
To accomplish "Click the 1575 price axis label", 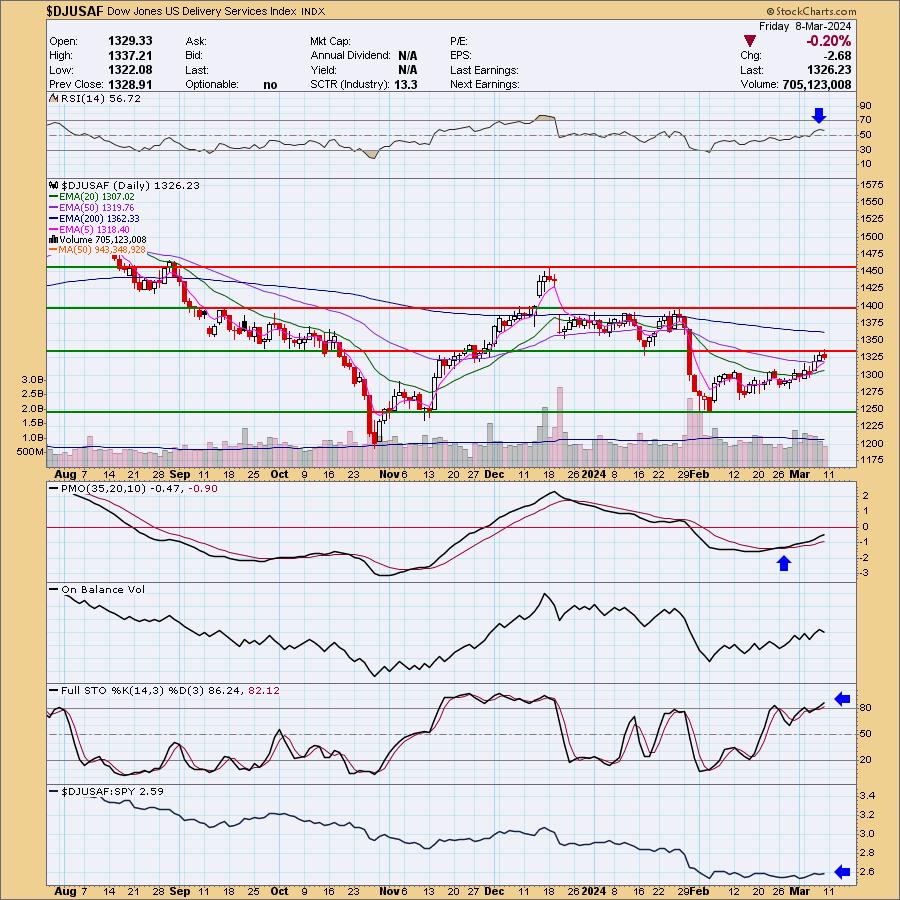I will coord(872,185).
